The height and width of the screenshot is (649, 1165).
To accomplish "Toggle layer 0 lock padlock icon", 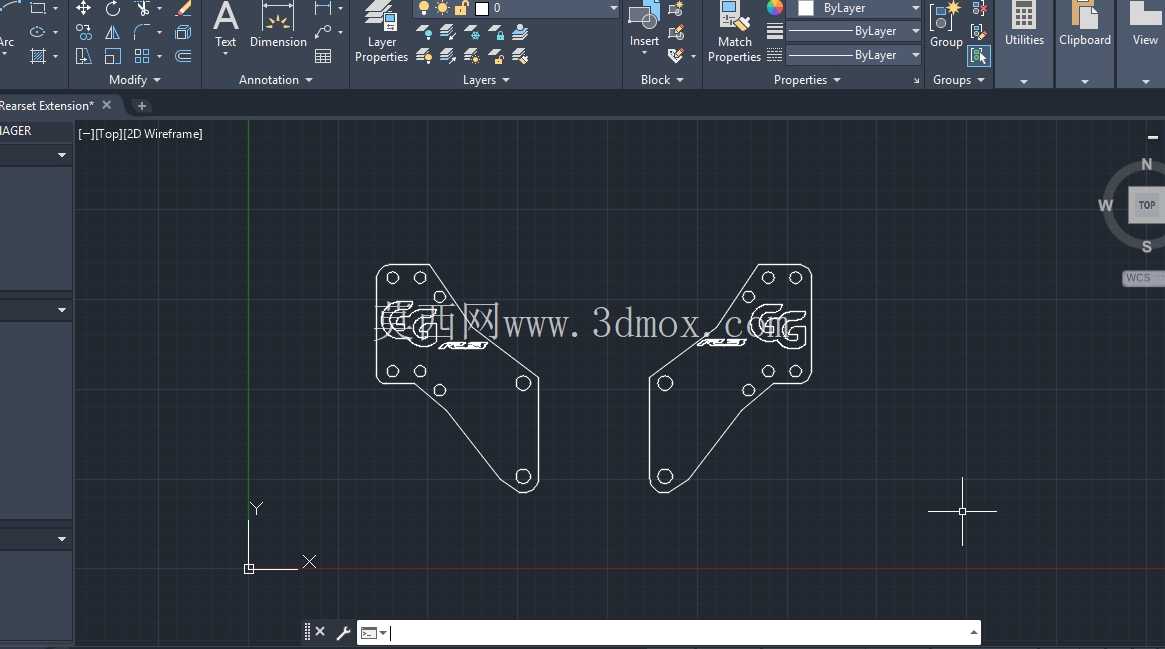I will click(461, 8).
